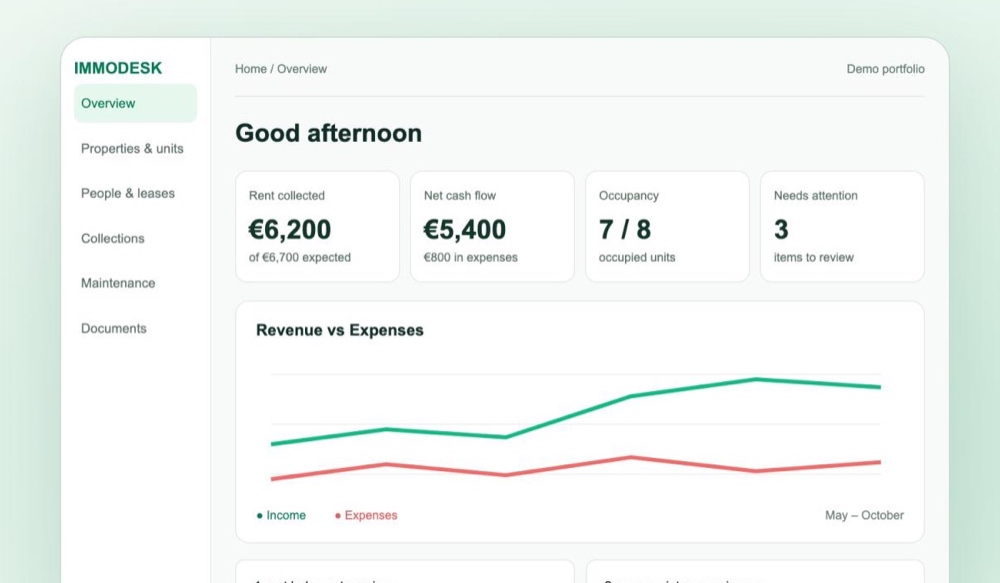Click the 'items to review' text
This screenshot has width=1000, height=583.
point(814,258)
